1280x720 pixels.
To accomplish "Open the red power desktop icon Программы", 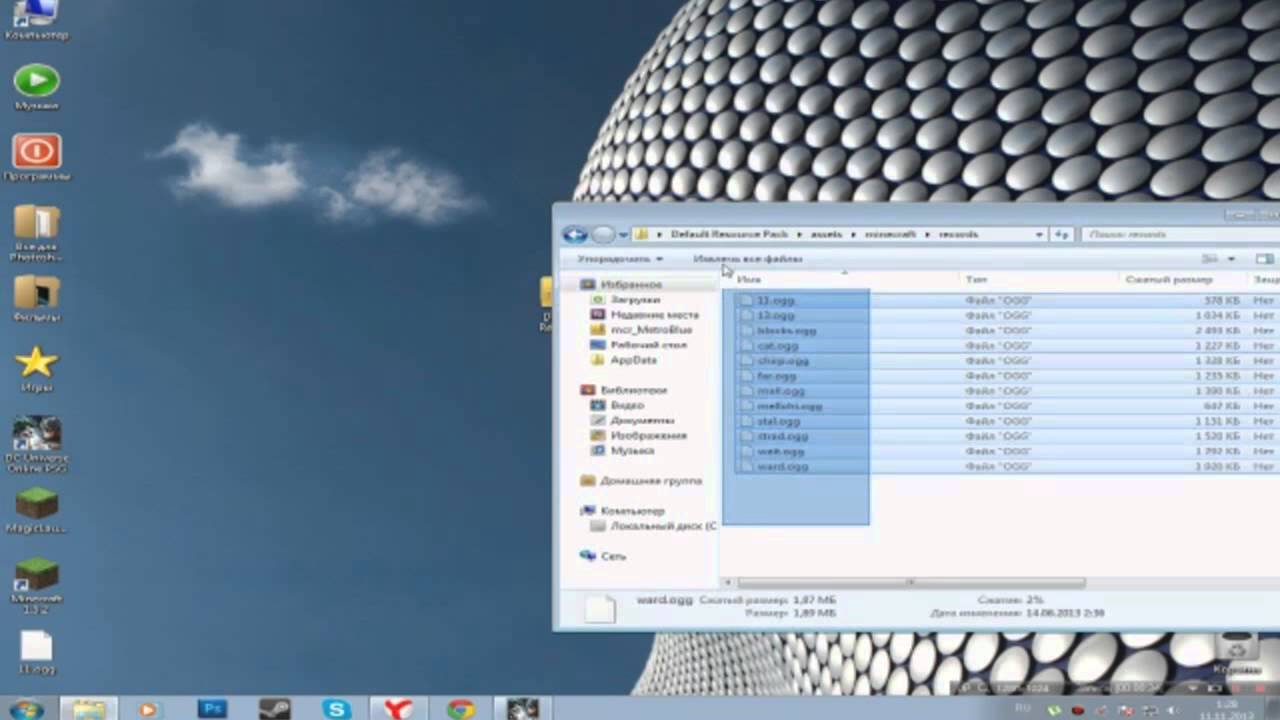I will tap(37, 158).
